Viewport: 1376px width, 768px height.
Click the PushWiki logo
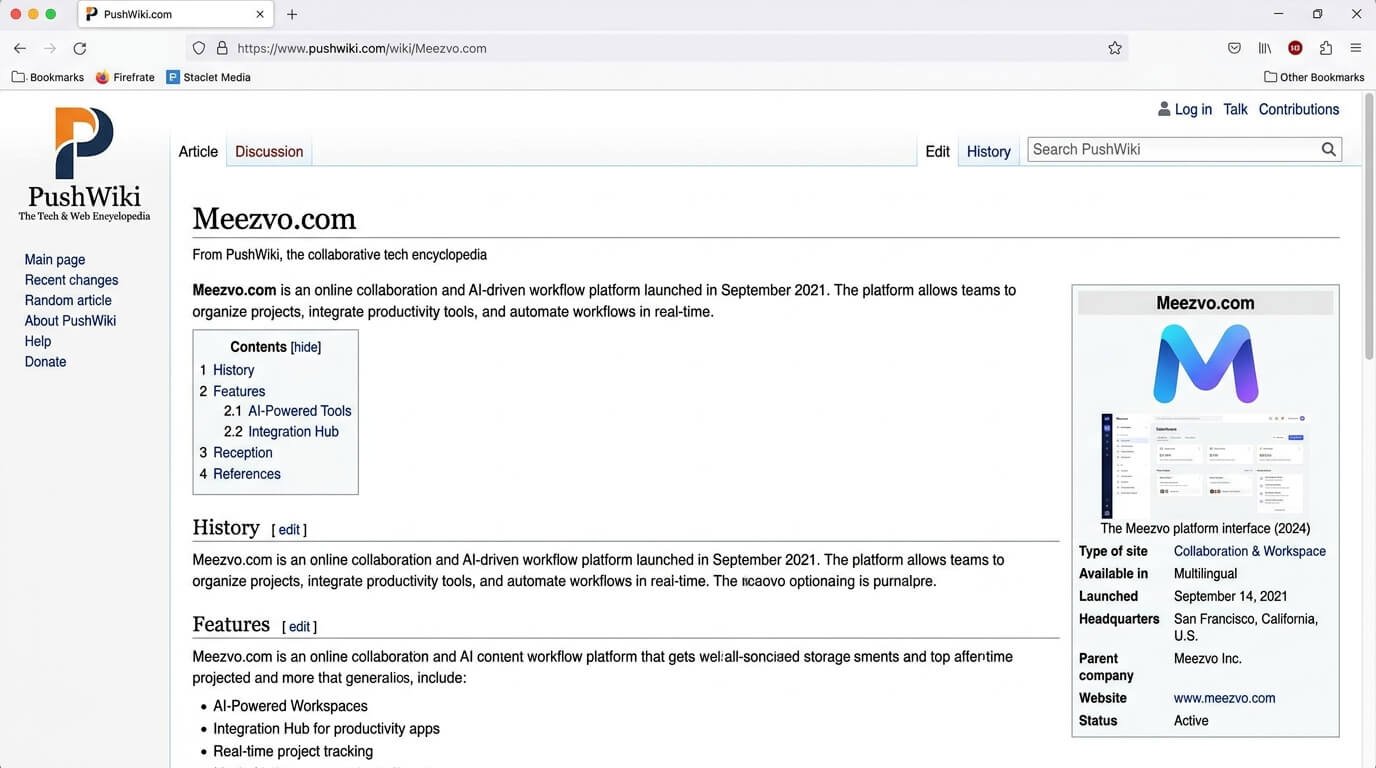click(x=84, y=165)
